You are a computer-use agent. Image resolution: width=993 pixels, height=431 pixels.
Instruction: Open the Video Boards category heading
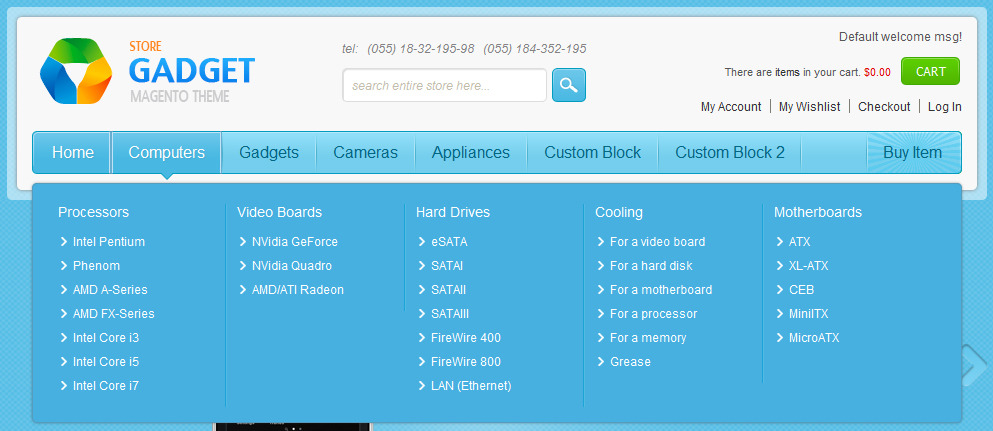(x=279, y=212)
